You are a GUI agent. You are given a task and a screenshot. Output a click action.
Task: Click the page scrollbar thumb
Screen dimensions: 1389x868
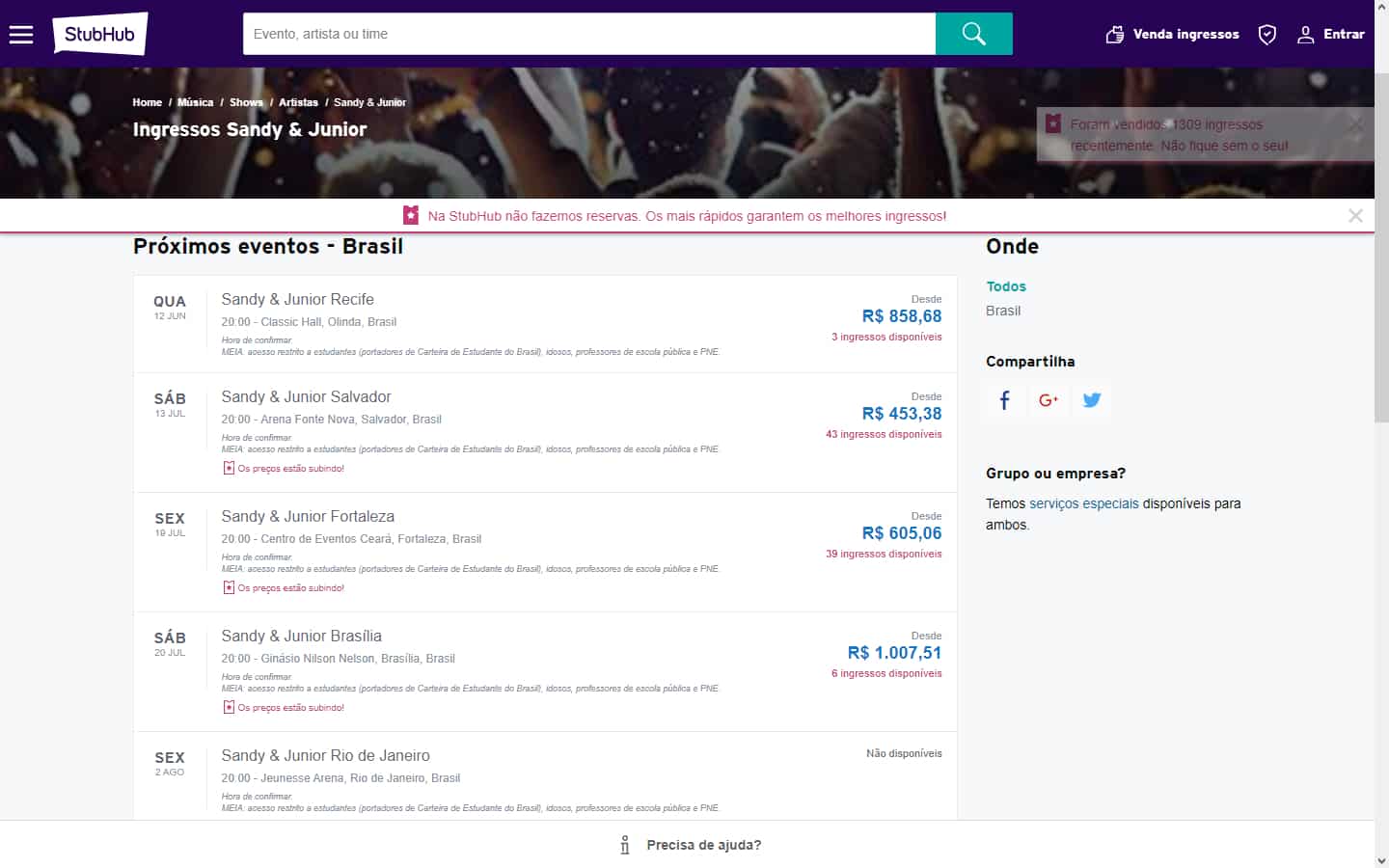pyautogui.click(x=1381, y=247)
